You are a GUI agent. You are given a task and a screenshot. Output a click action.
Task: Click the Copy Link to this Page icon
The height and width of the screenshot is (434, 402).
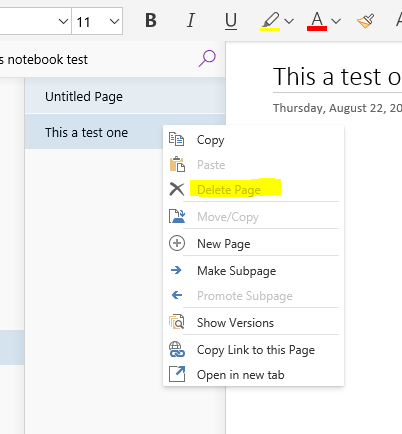click(177, 349)
